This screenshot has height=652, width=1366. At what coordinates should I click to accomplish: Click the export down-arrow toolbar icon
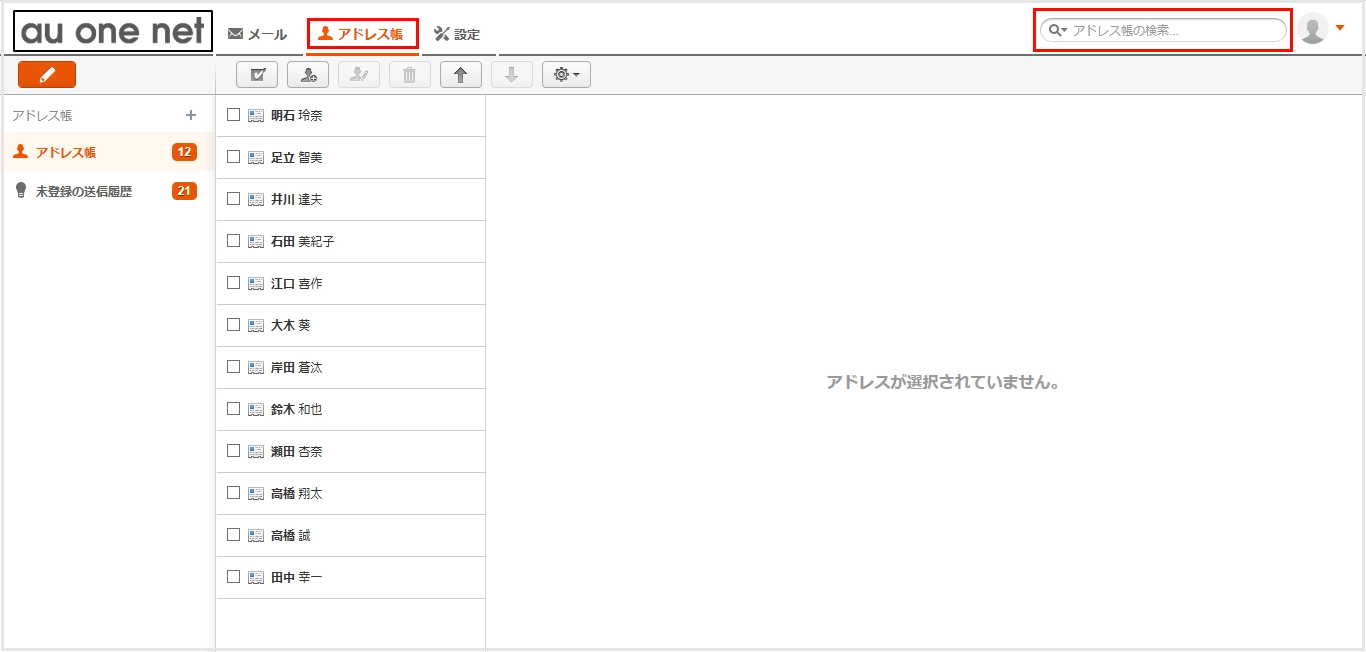pyautogui.click(x=512, y=74)
